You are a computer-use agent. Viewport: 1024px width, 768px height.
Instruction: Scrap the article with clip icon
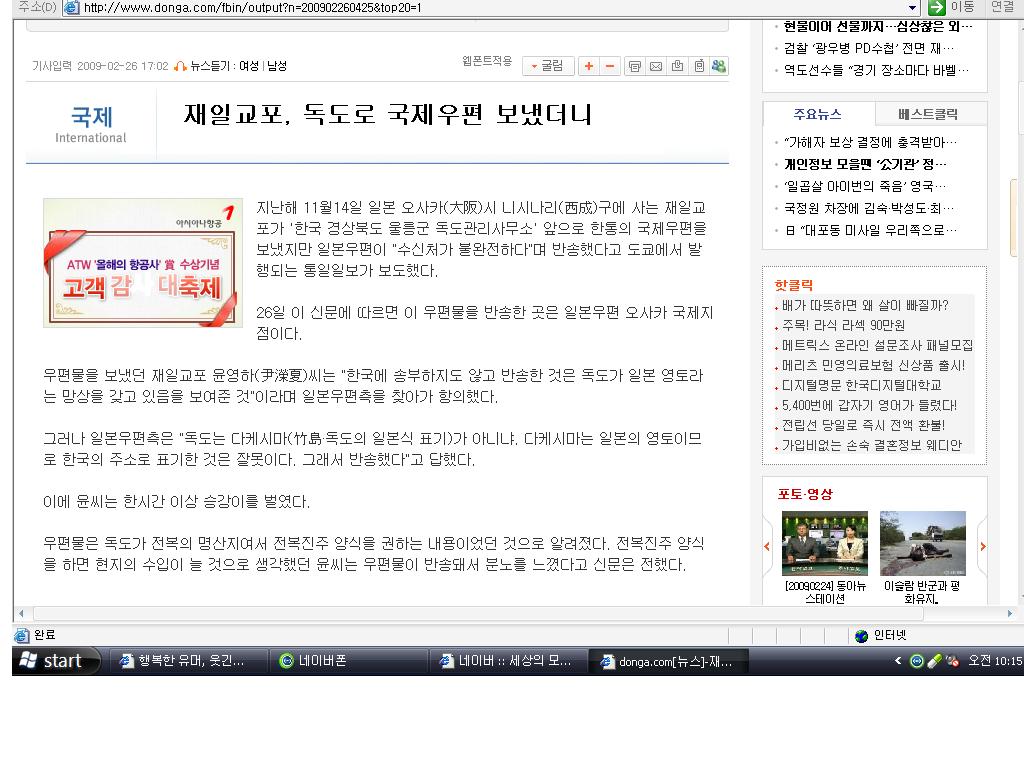pyautogui.click(x=677, y=66)
